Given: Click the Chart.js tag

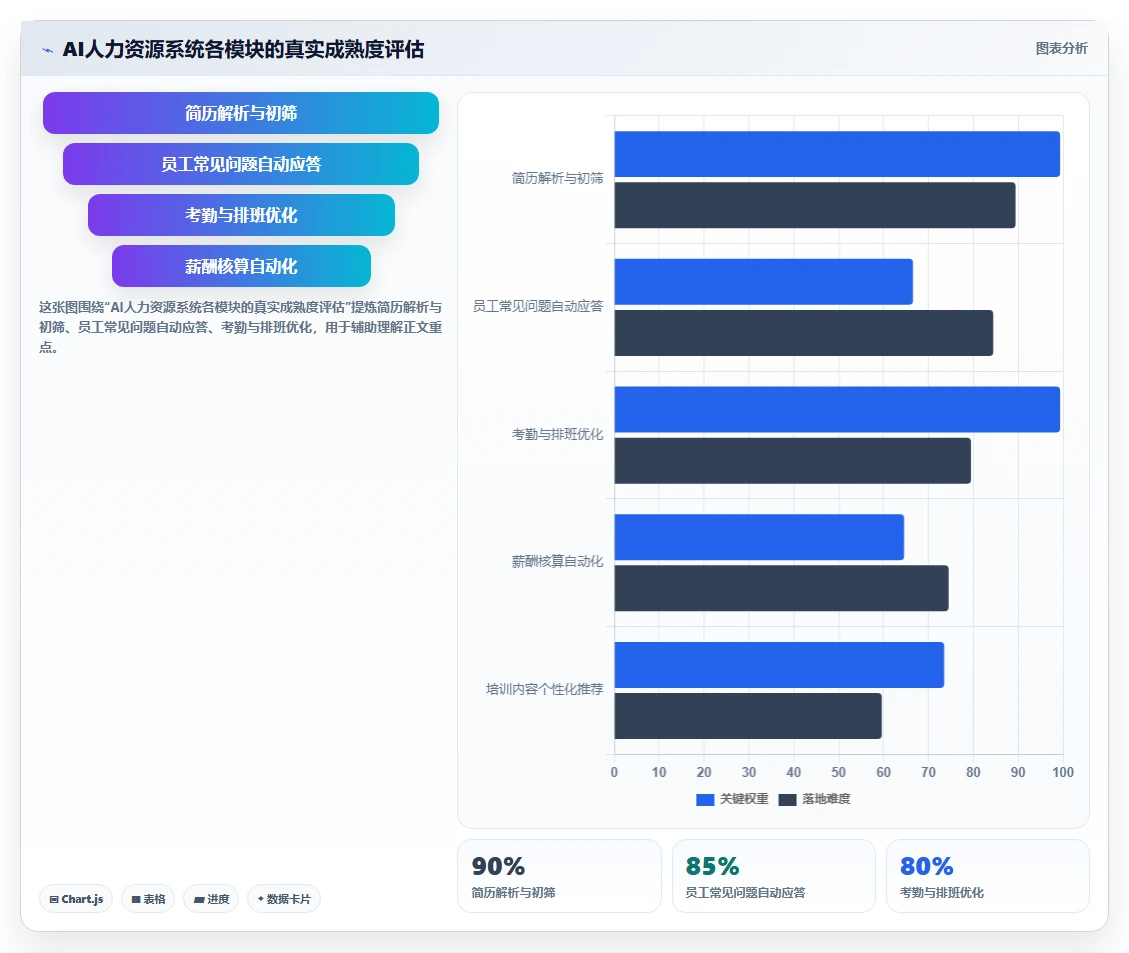Looking at the screenshot, I should pyautogui.click(x=76, y=899).
